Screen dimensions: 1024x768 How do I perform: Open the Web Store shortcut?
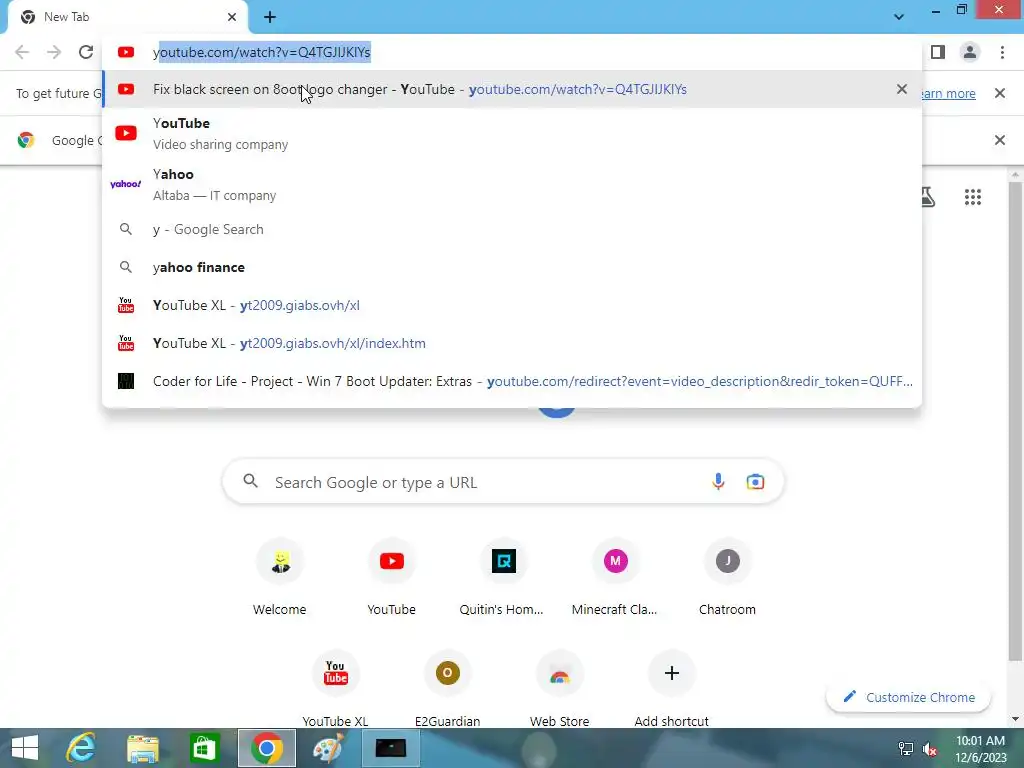560,688
